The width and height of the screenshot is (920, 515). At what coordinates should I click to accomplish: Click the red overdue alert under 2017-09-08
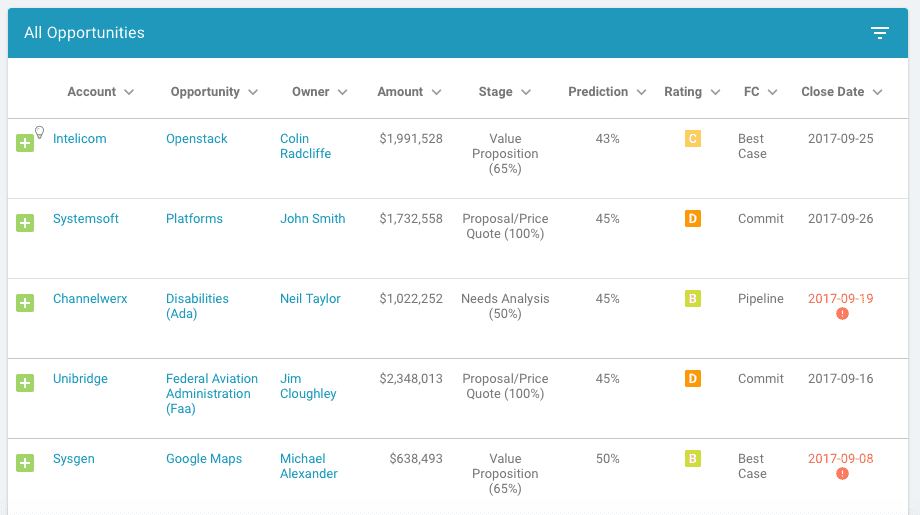[842, 473]
